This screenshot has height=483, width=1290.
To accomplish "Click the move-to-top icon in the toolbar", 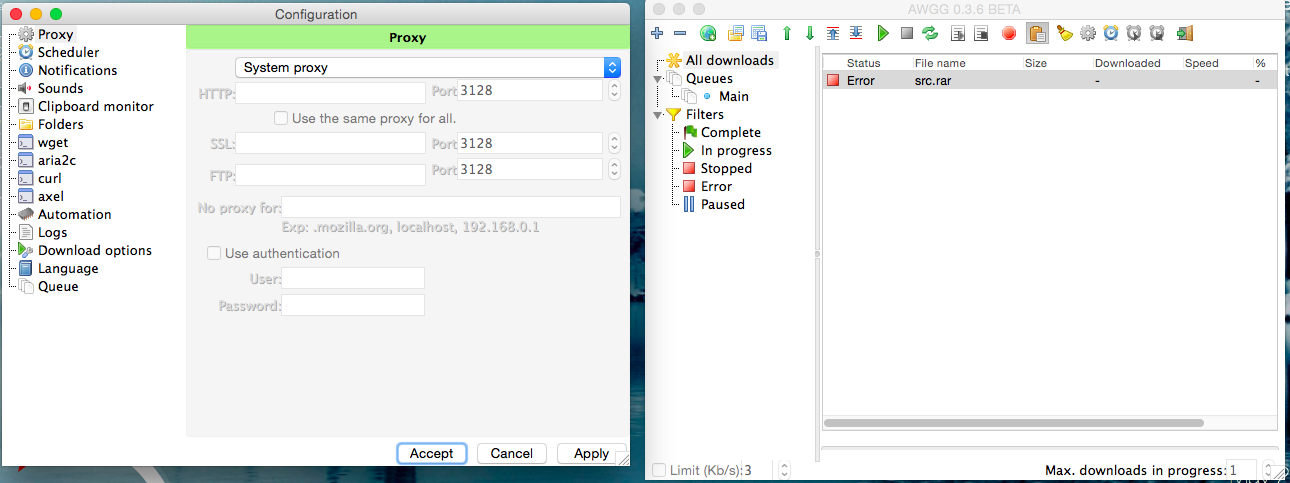I will pos(833,33).
